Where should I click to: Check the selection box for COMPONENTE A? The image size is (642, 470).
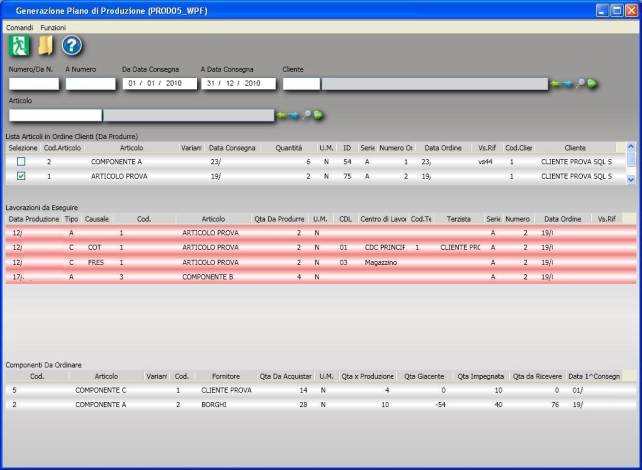click(21, 161)
